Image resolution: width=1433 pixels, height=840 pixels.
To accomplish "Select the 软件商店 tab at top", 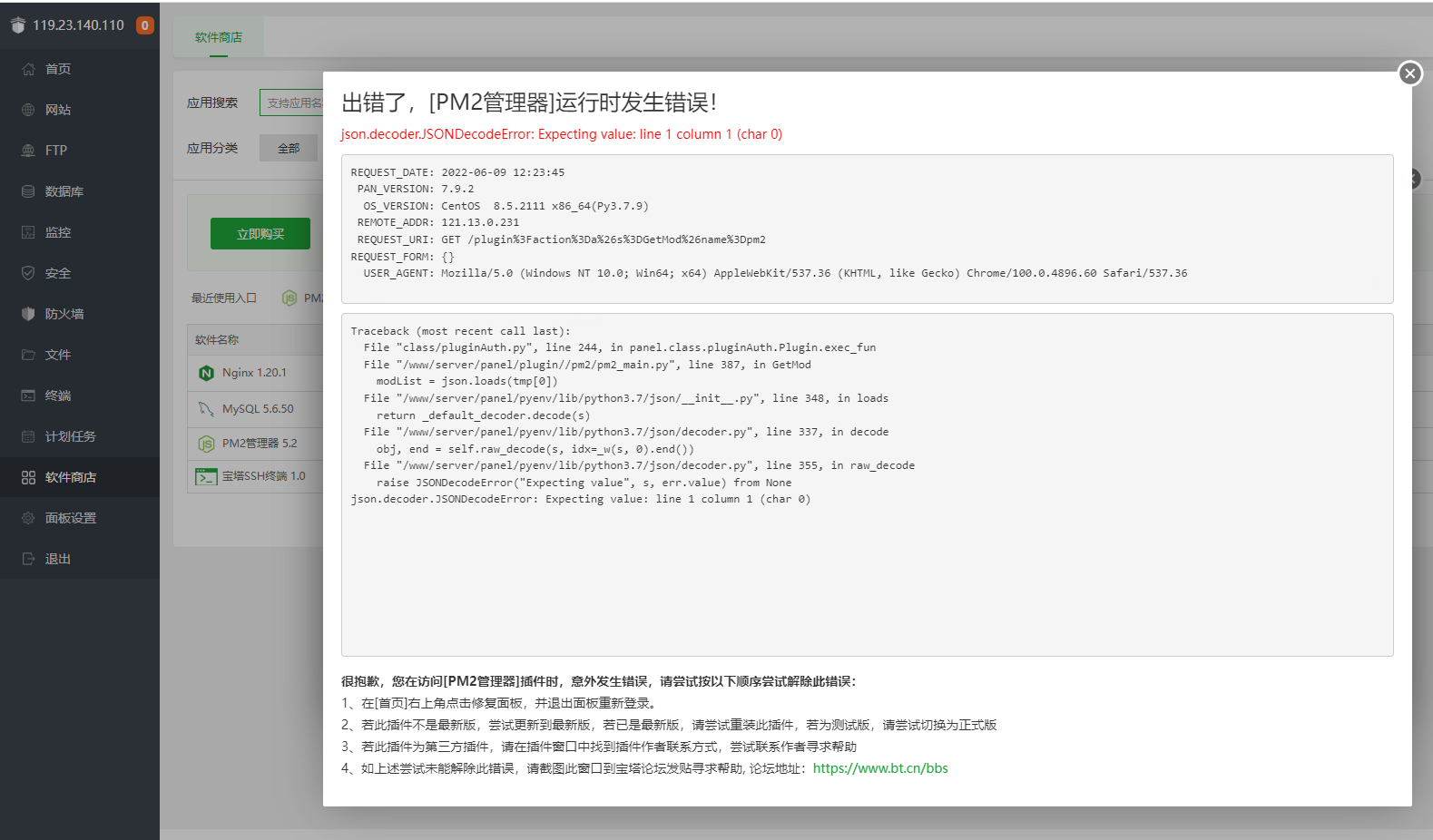I will (x=219, y=37).
